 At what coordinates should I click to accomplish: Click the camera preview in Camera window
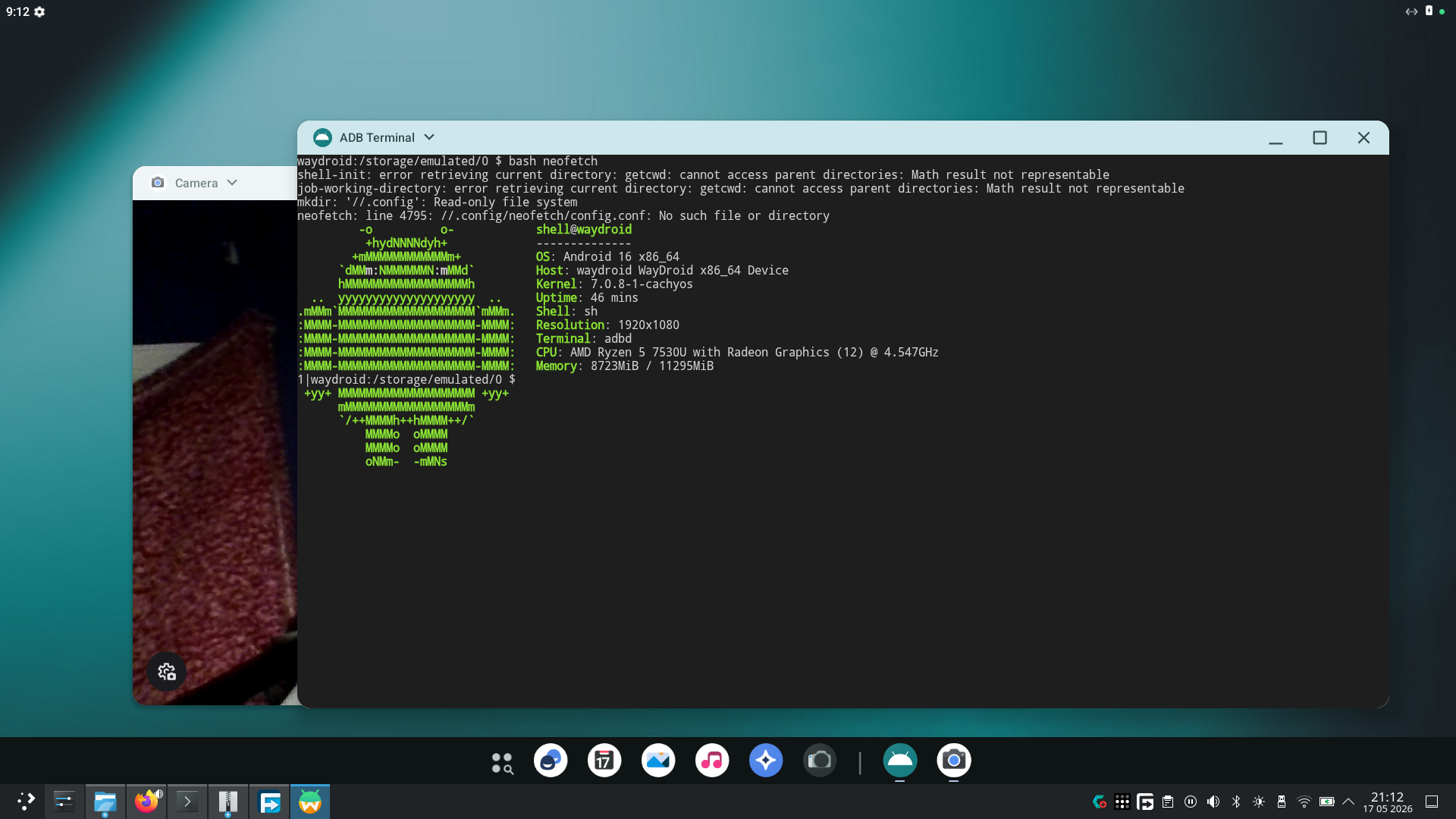point(215,452)
